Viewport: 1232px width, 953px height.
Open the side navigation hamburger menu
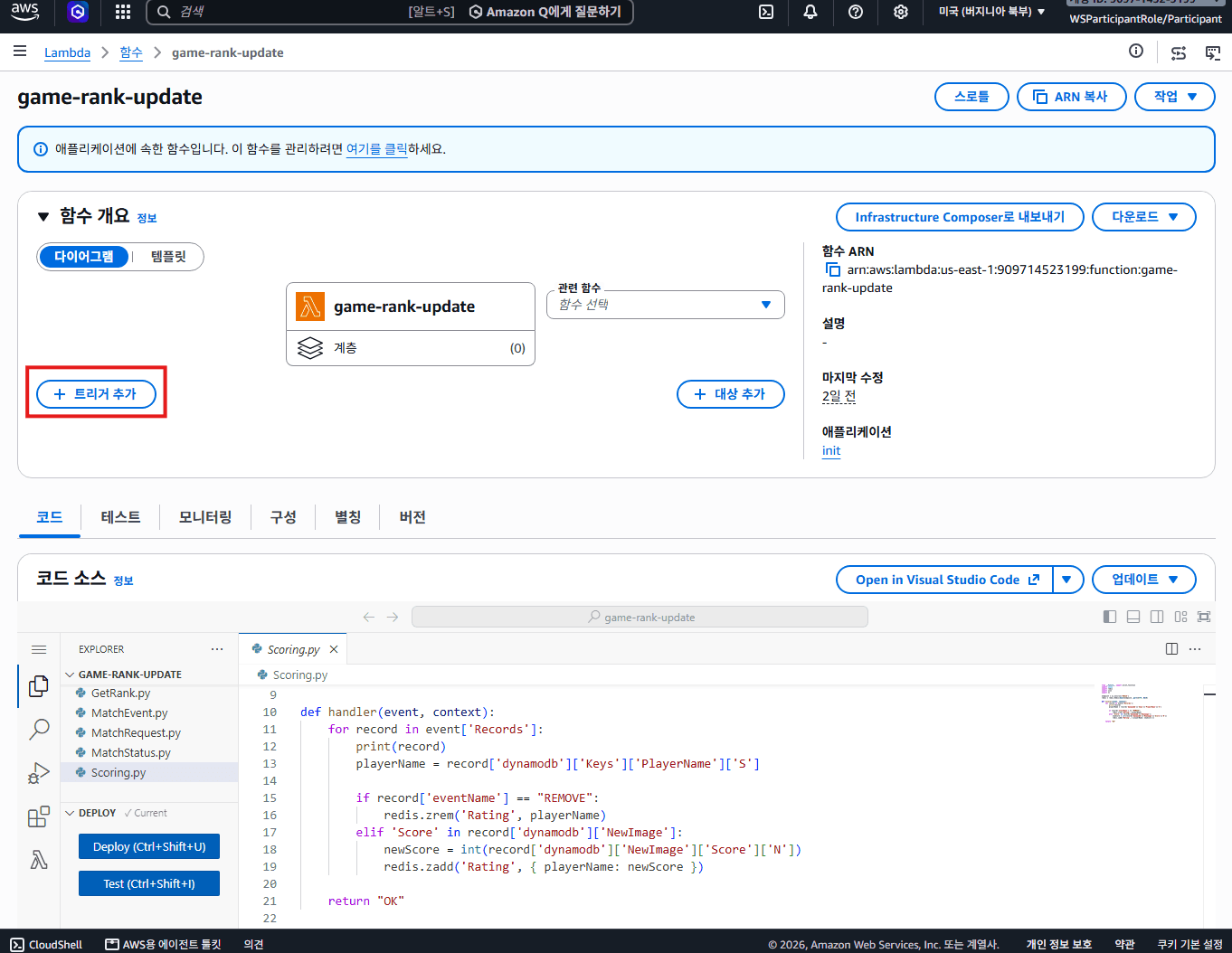tap(20, 52)
